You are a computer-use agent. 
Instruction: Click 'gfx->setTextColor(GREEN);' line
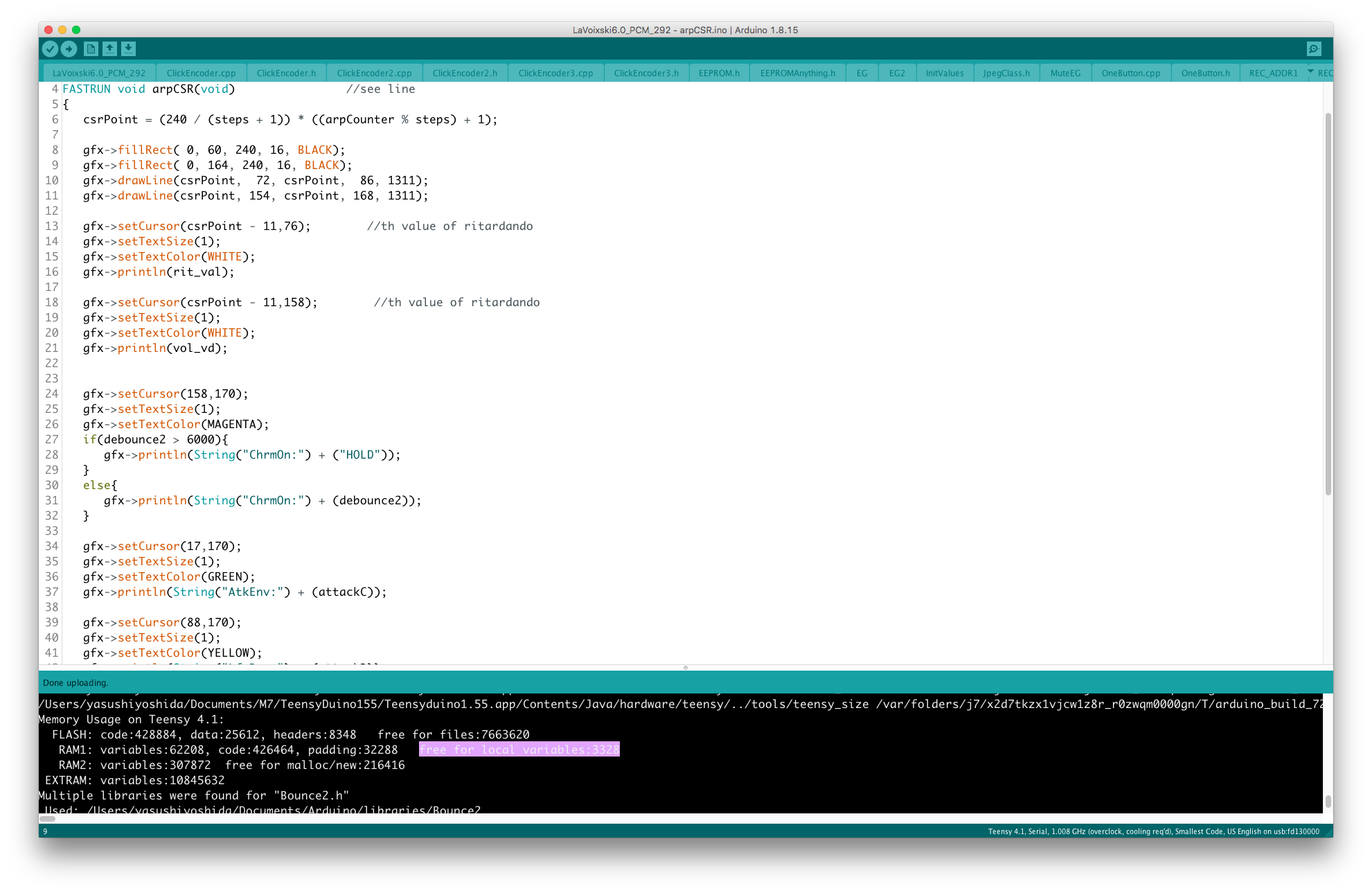169,576
